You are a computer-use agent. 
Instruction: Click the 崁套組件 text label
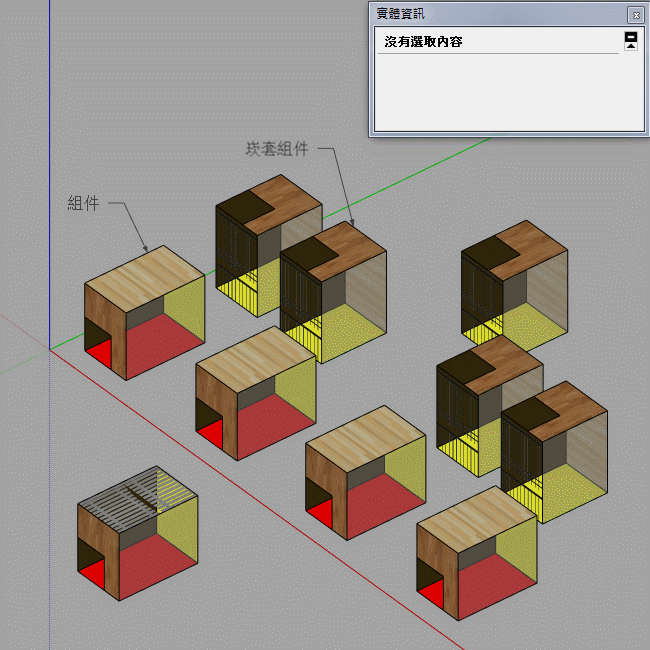click(x=277, y=149)
